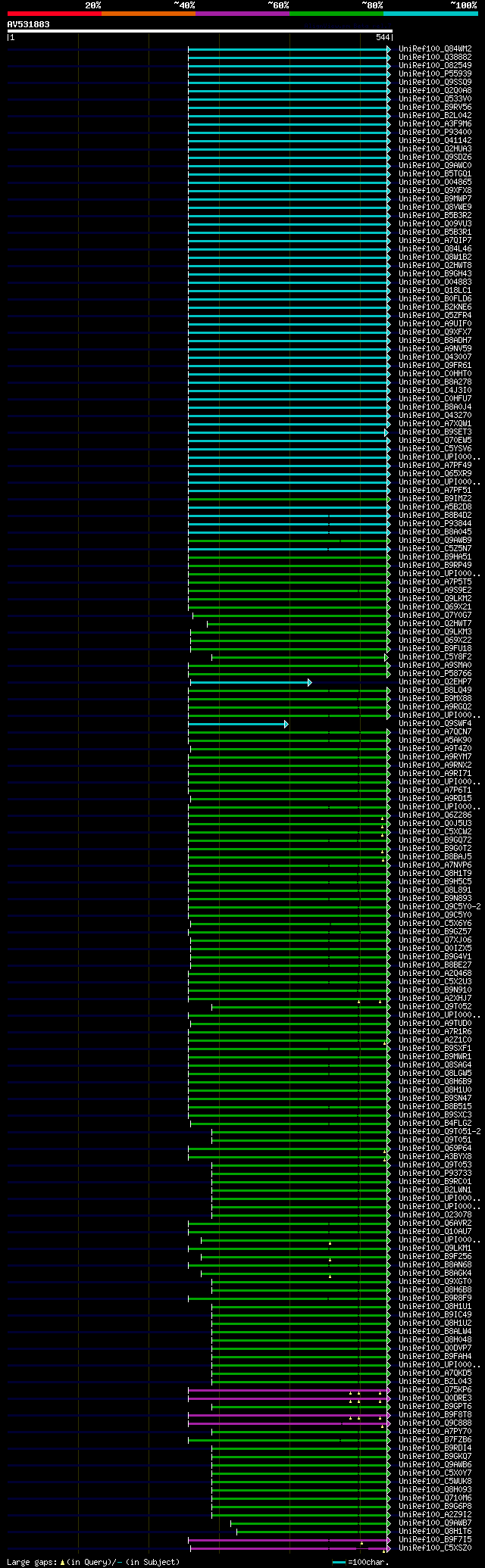Select the UniRef100_B2KNE6 label
The width and height of the screenshot is (485, 1568).
tap(435, 307)
